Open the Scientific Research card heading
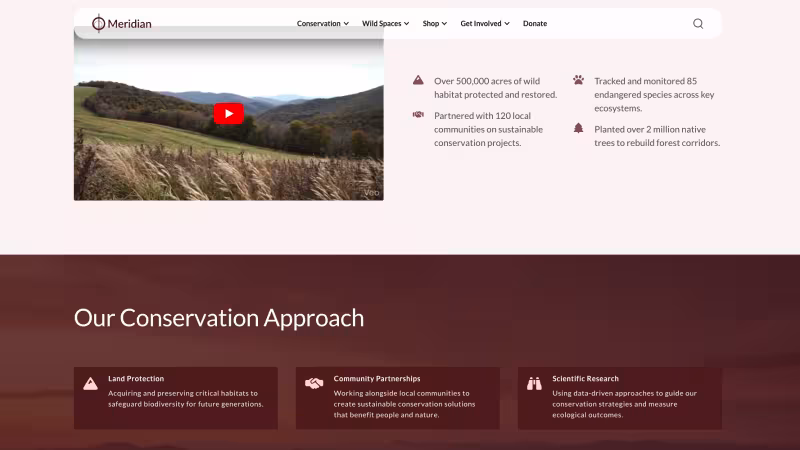The height and width of the screenshot is (450, 800). coord(585,379)
